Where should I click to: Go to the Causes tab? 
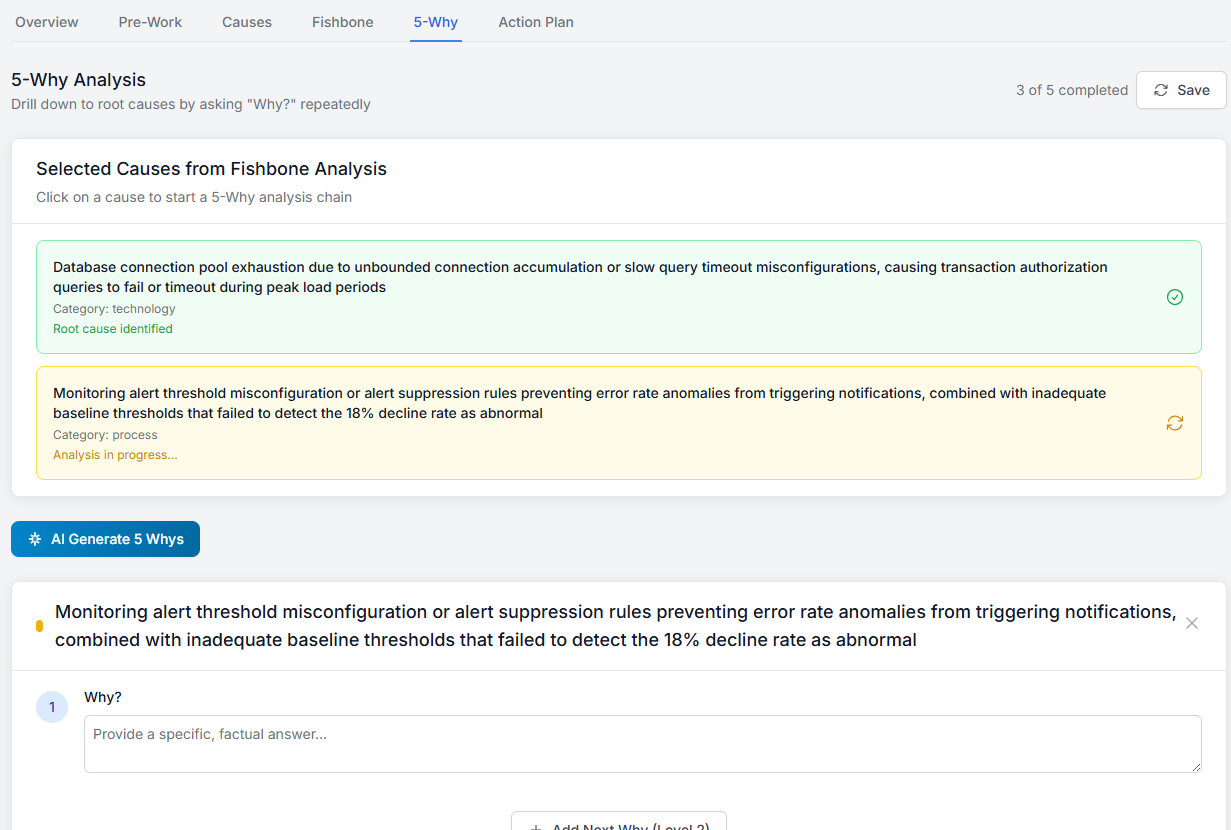247,22
